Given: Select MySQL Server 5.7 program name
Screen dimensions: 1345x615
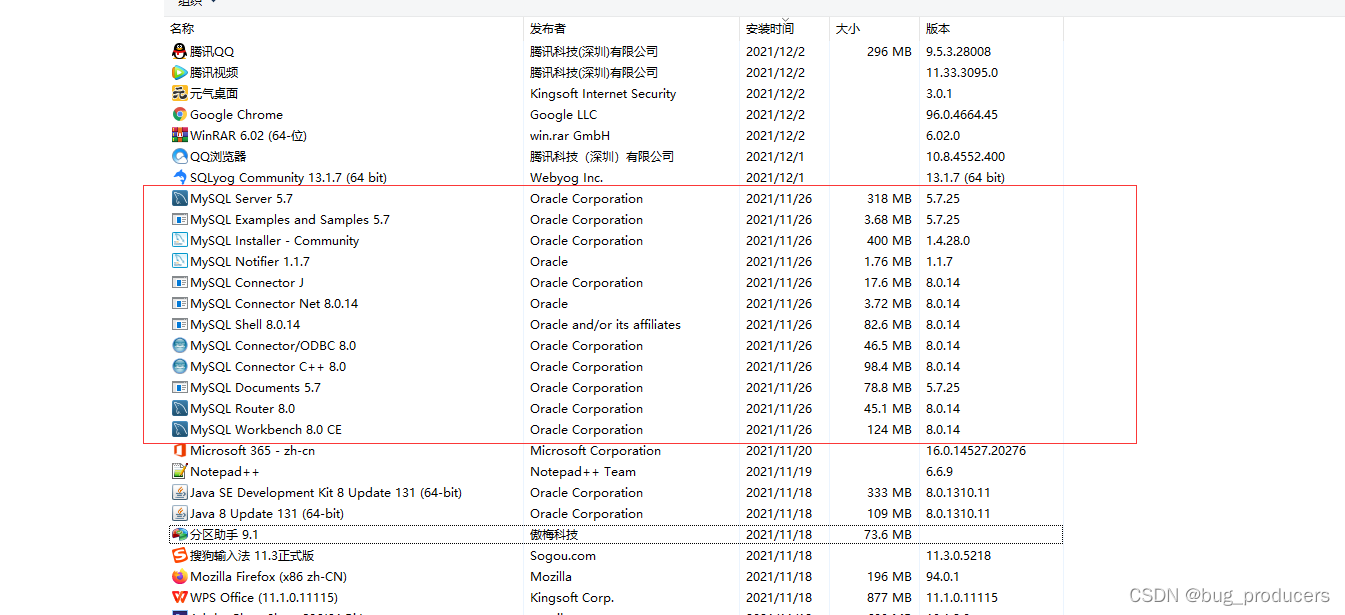Looking at the screenshot, I should coord(241,198).
